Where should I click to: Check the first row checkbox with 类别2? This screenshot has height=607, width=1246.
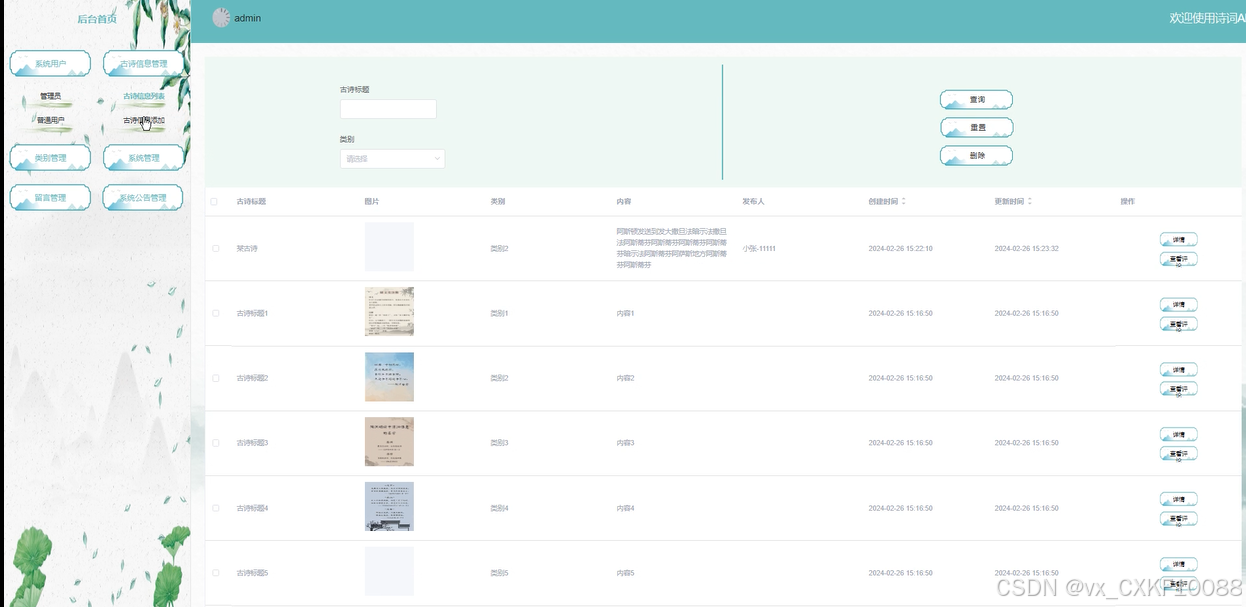pyautogui.click(x=215, y=248)
